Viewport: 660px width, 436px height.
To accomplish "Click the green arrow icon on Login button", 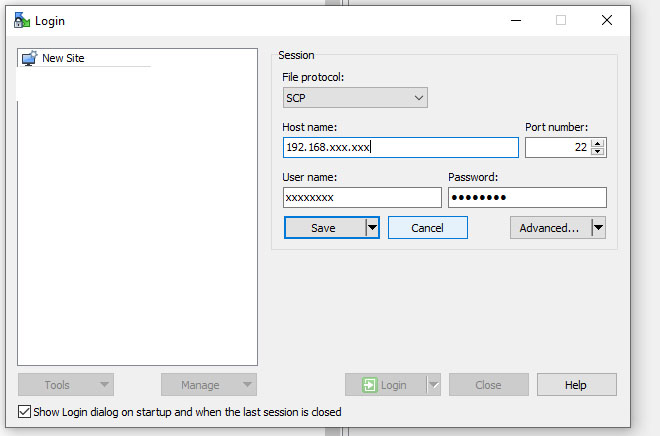I will point(370,385).
